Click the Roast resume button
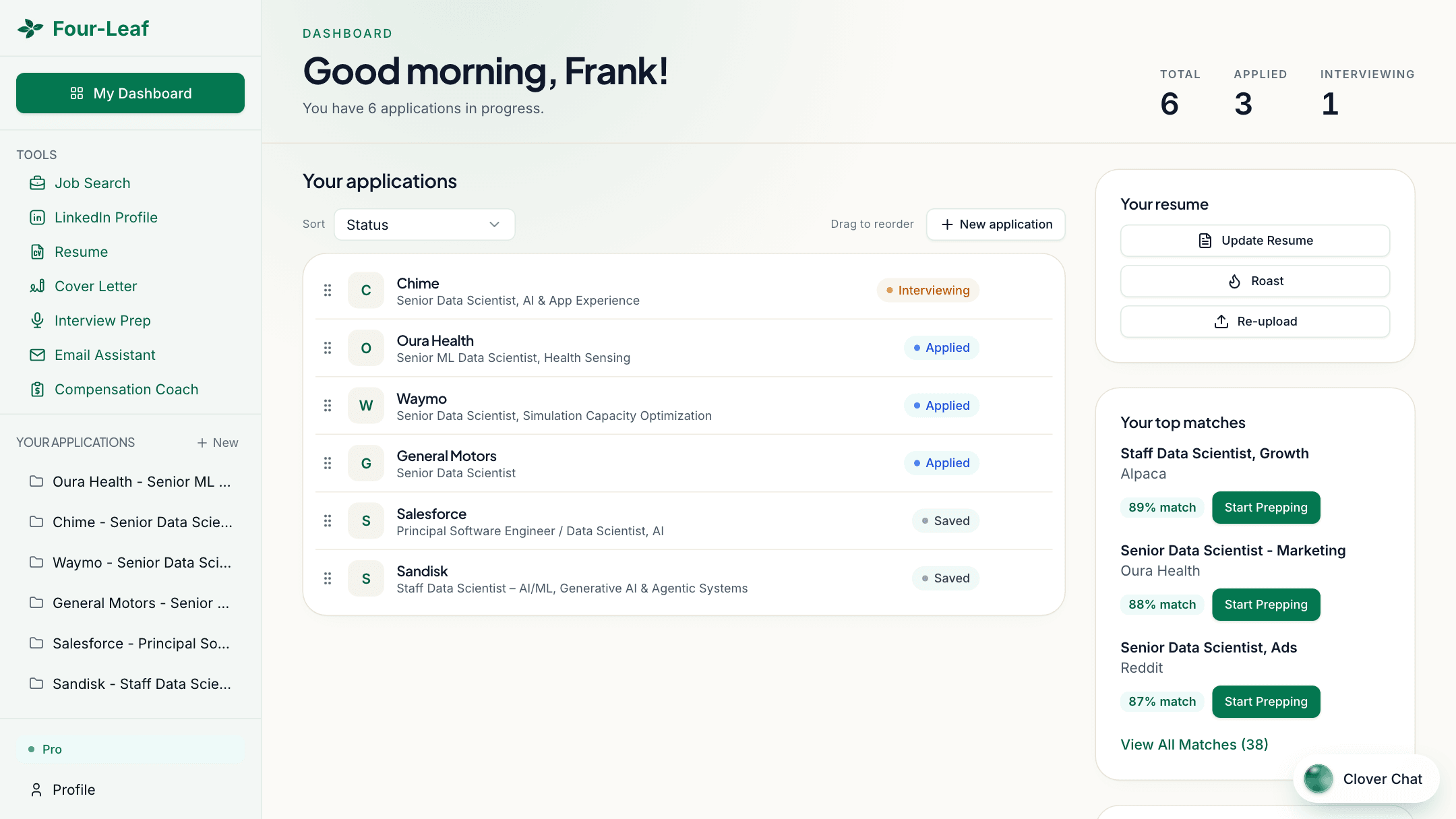The width and height of the screenshot is (1456, 819). point(1255,281)
